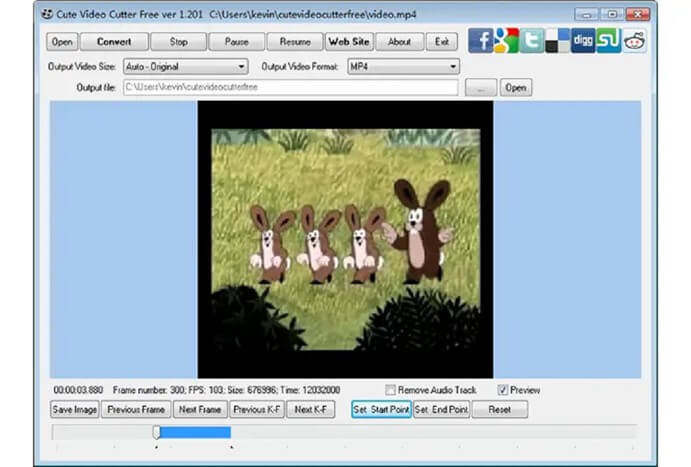This screenshot has width=691, height=467.
Task: Click the timeline slider thumb
Action: click(156, 432)
